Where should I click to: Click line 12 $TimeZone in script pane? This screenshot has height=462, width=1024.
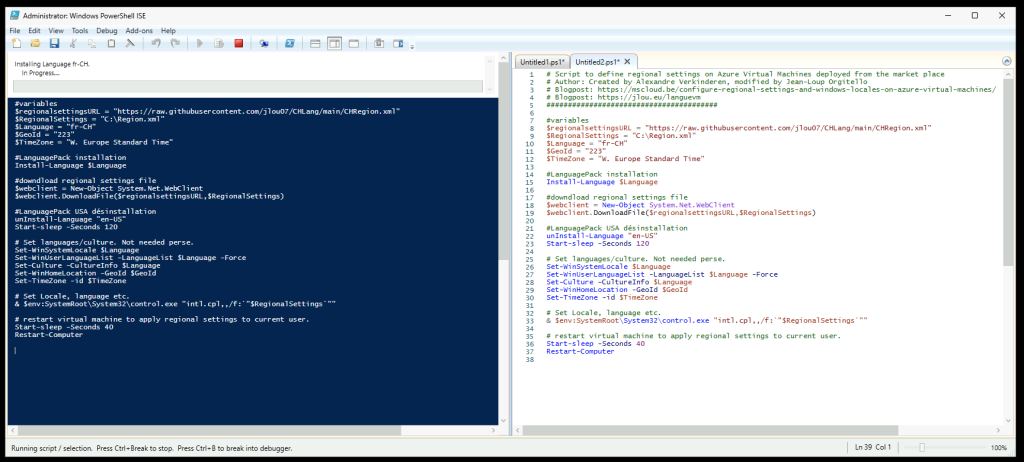click(626, 159)
